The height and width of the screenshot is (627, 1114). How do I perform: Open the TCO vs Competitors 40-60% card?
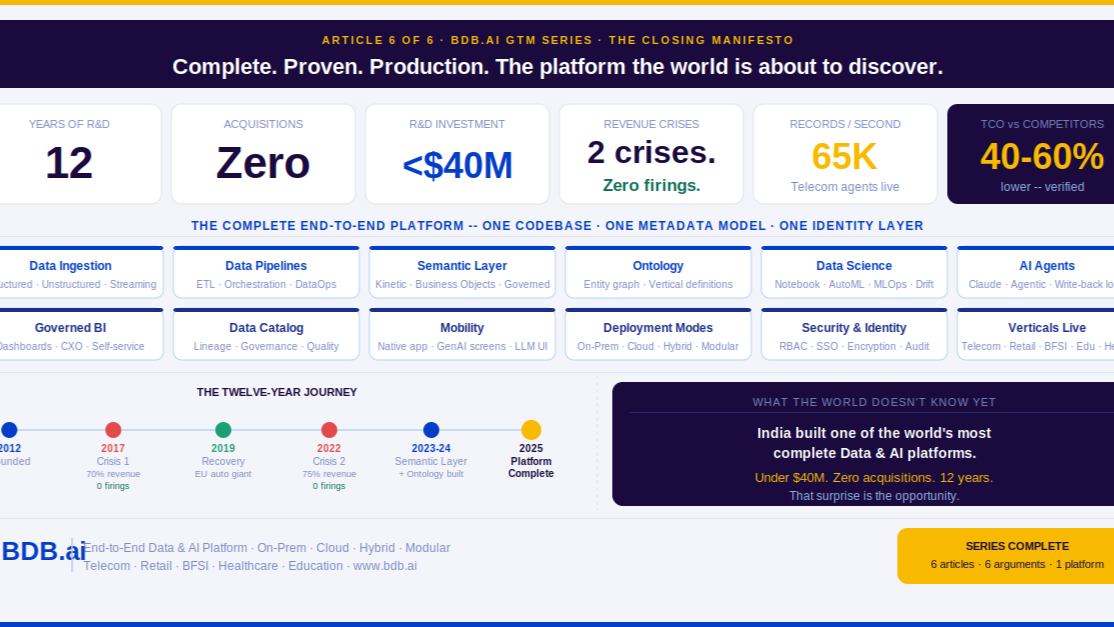tap(1035, 154)
